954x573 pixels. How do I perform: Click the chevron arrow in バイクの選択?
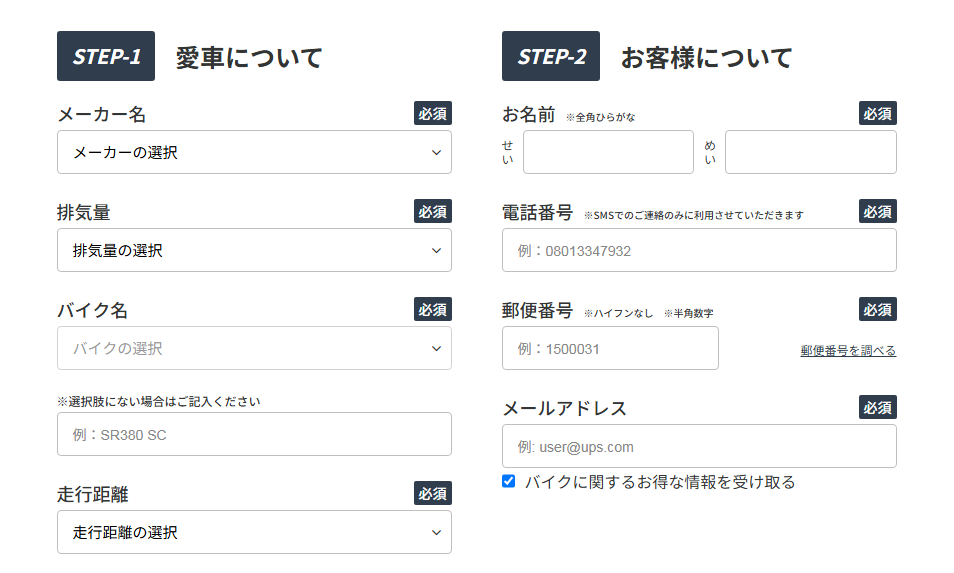[x=436, y=348]
